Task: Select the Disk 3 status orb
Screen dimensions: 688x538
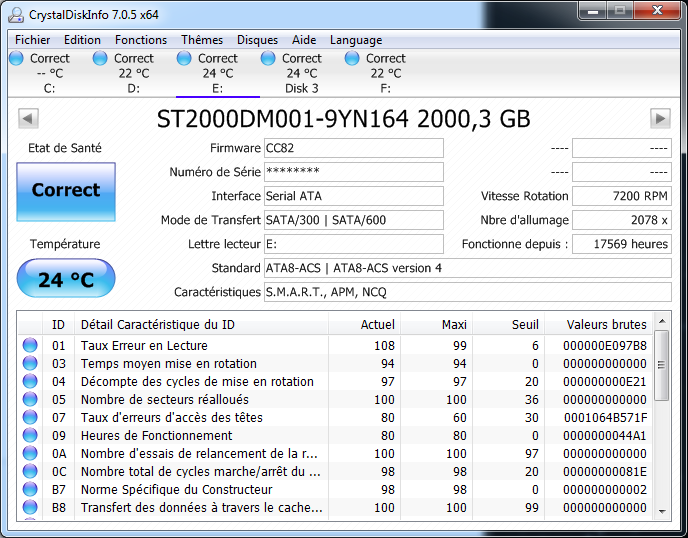Action: pos(268,58)
